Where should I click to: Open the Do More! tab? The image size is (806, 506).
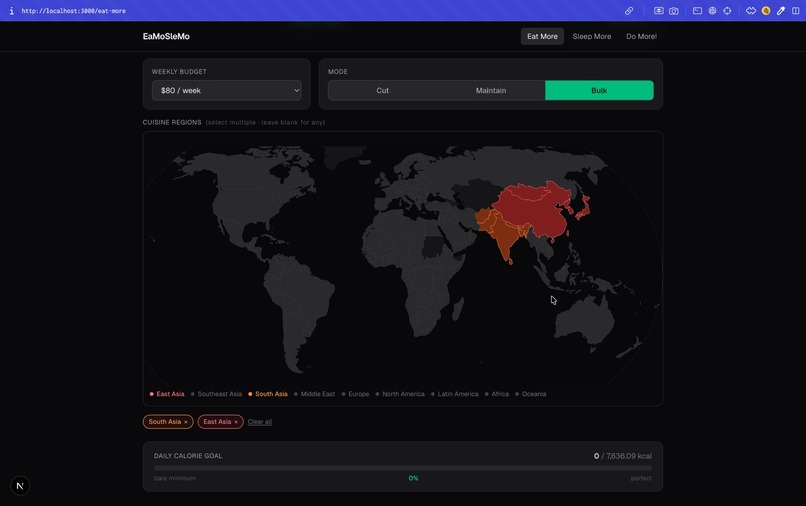pos(642,37)
